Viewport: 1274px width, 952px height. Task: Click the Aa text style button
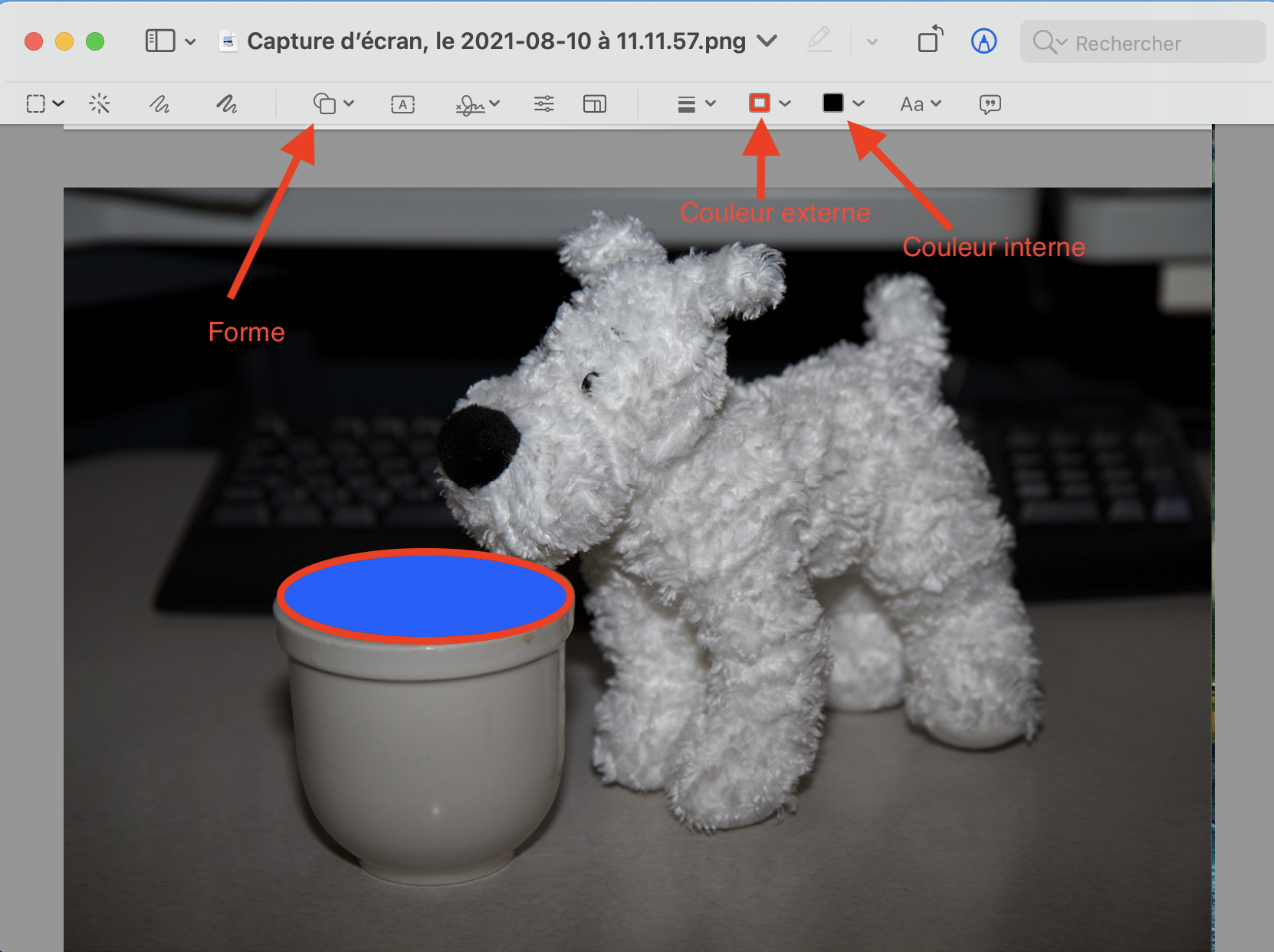tap(912, 104)
